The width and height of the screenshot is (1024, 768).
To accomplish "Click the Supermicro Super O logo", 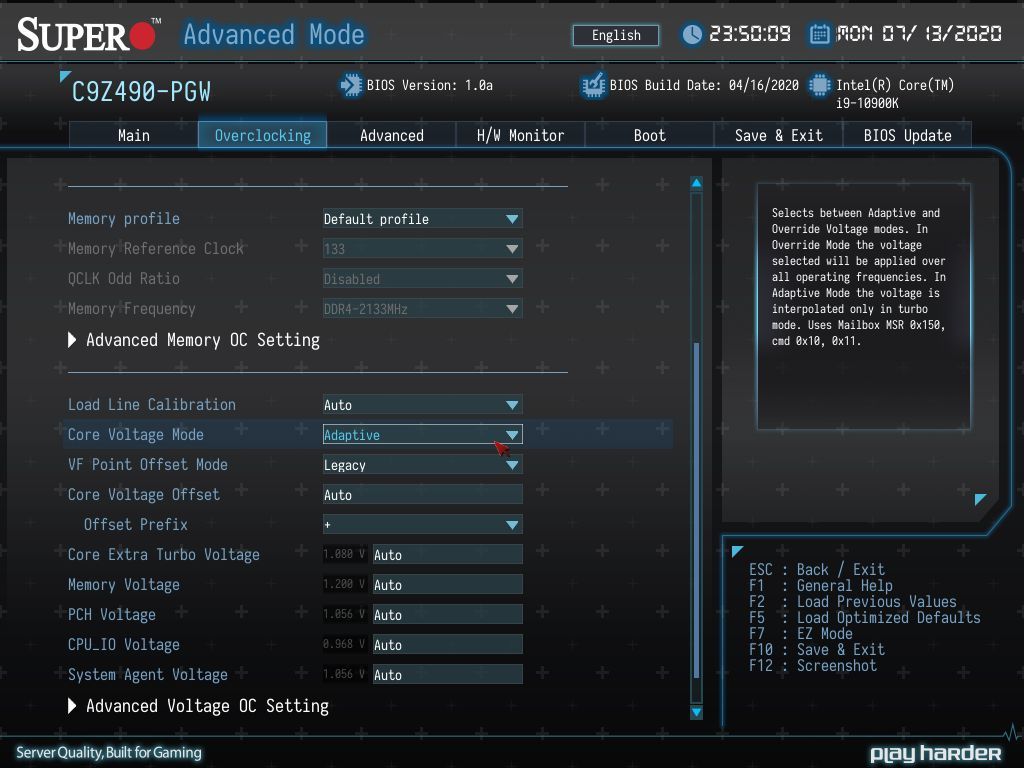I will (87, 35).
